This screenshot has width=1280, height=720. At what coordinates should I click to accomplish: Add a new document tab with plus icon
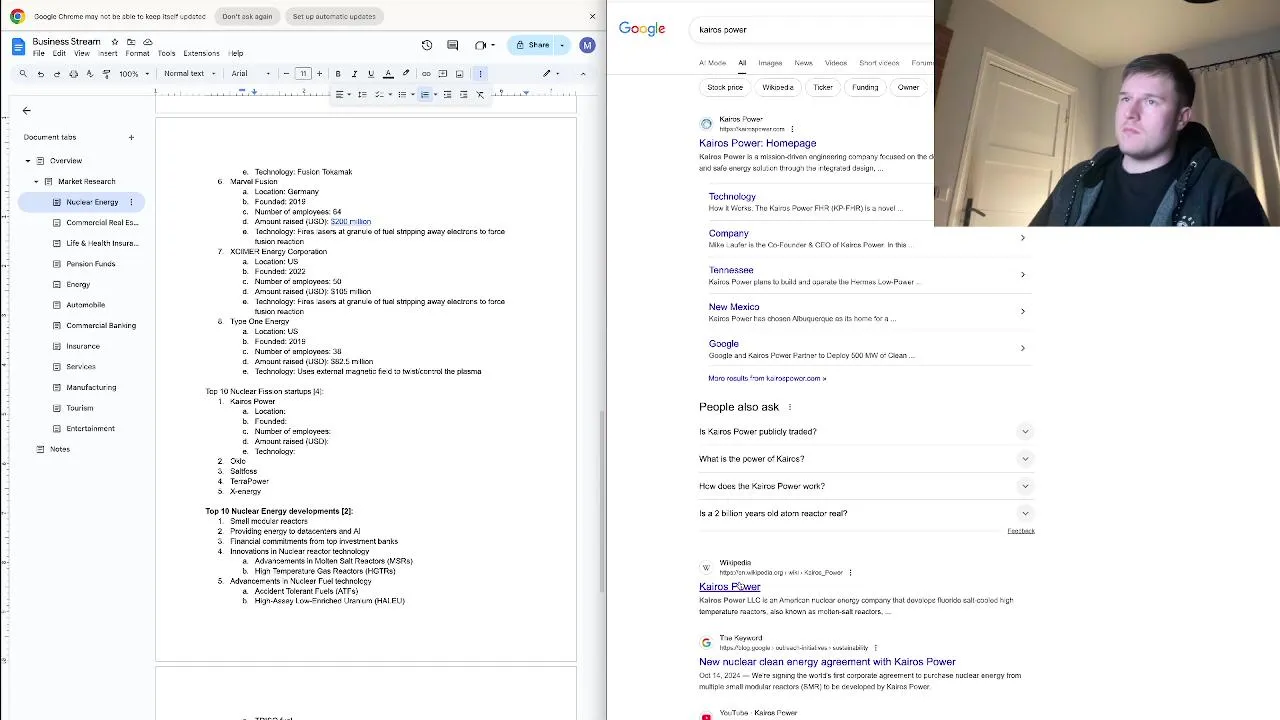[131, 137]
